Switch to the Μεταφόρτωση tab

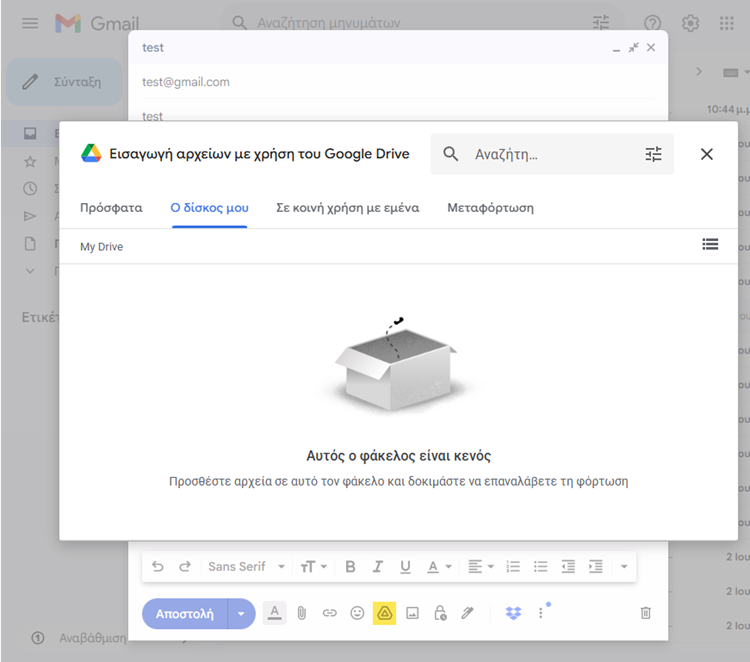pos(490,208)
